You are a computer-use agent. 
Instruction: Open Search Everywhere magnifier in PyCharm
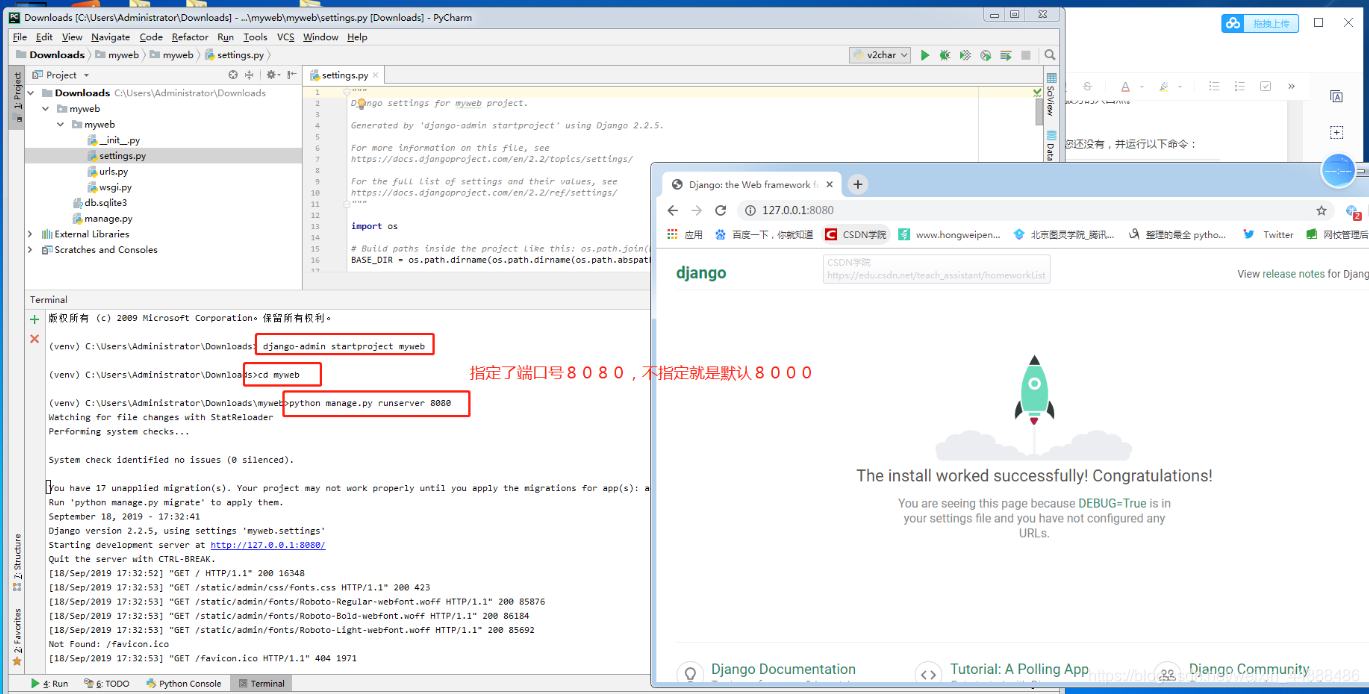click(x=1050, y=55)
